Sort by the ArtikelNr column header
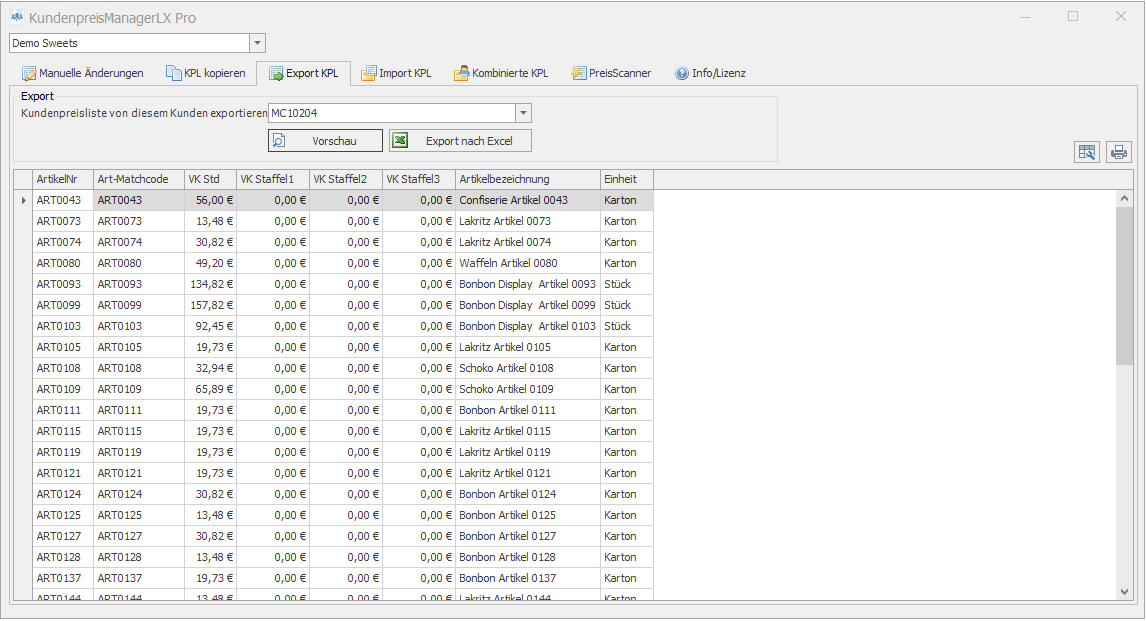The height and width of the screenshot is (621, 1146). pyautogui.click(x=62, y=179)
